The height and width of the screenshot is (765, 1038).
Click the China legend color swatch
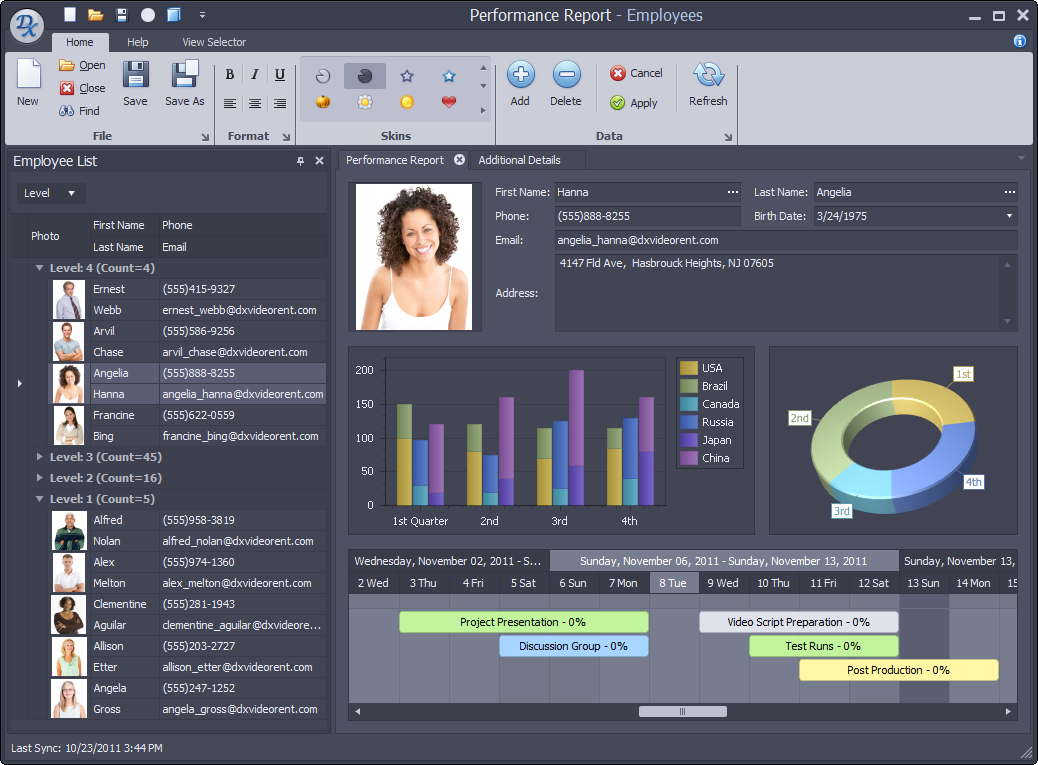click(688, 458)
